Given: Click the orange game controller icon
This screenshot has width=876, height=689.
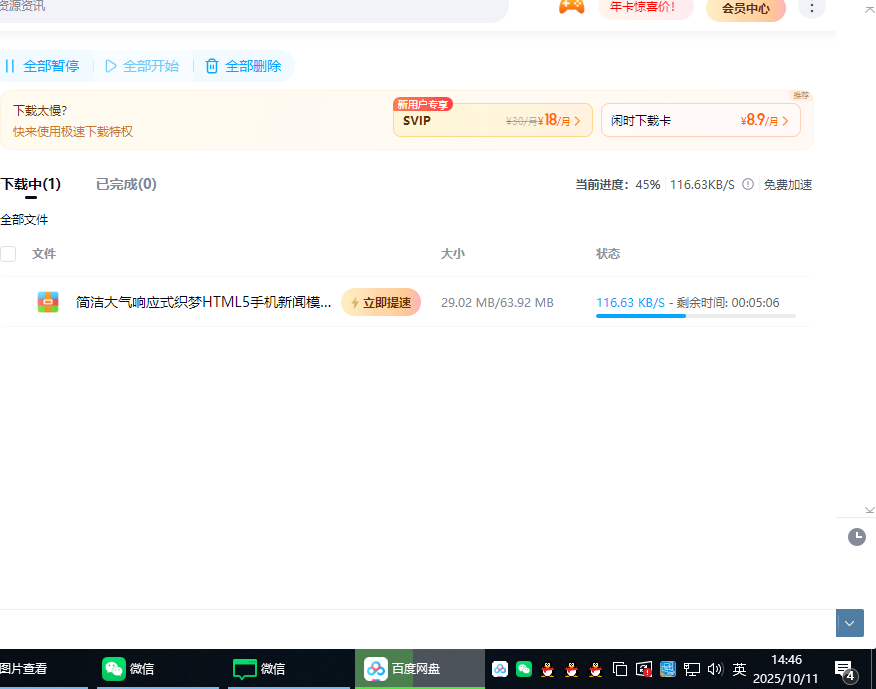Looking at the screenshot, I should tap(571, 7).
